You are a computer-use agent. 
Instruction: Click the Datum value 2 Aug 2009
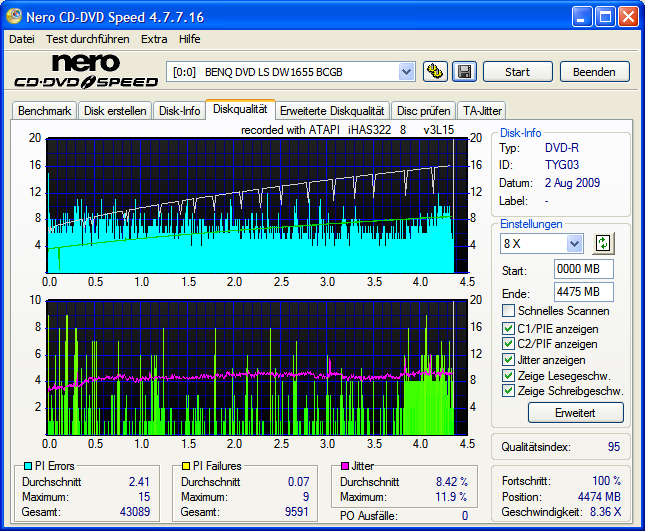pos(573,183)
